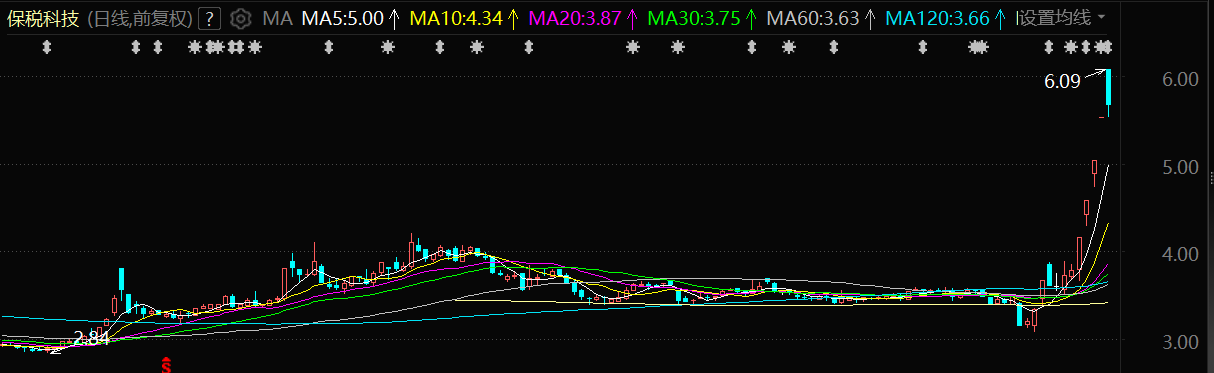Open the 设置均线 dropdown

(x=1061, y=18)
